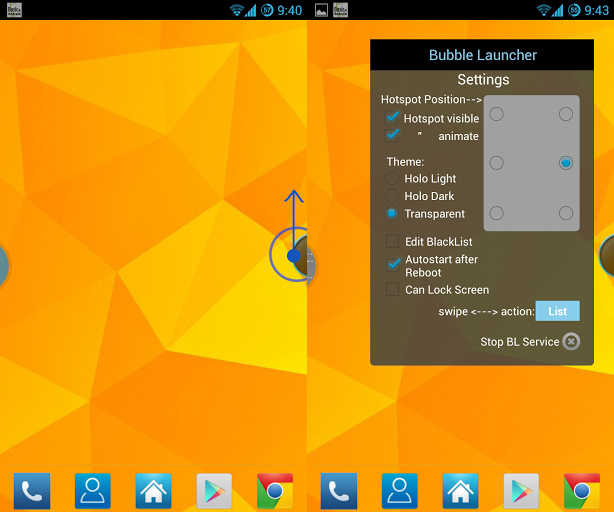Launch Chrome browser from right screenshot dock
The height and width of the screenshot is (512, 614).
(582, 491)
